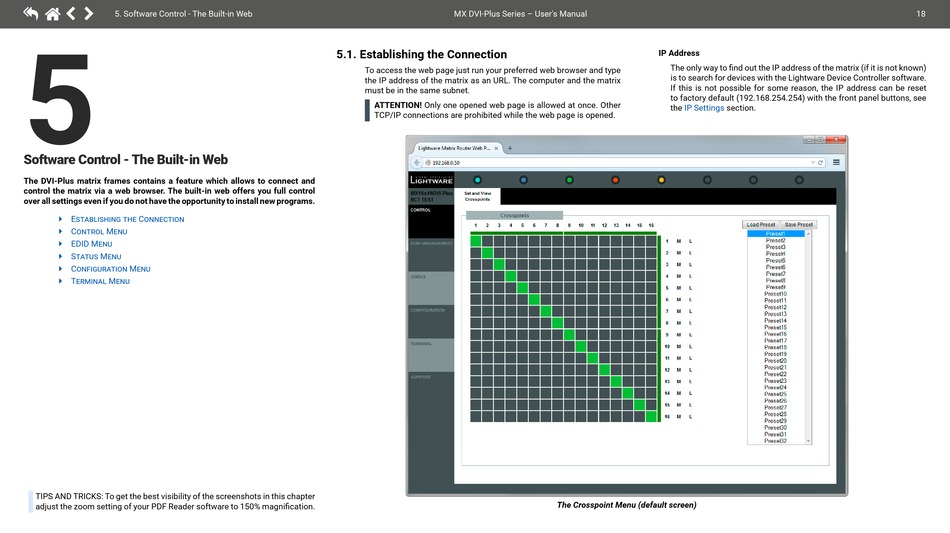
Task: Click the Lightware logo in the web page
Action: click(x=431, y=180)
